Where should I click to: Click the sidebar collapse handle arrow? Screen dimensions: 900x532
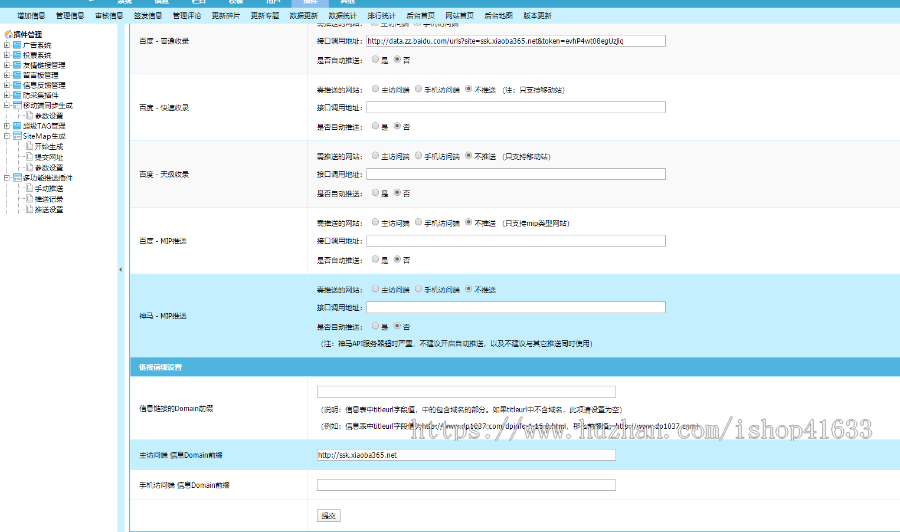[x=120, y=270]
